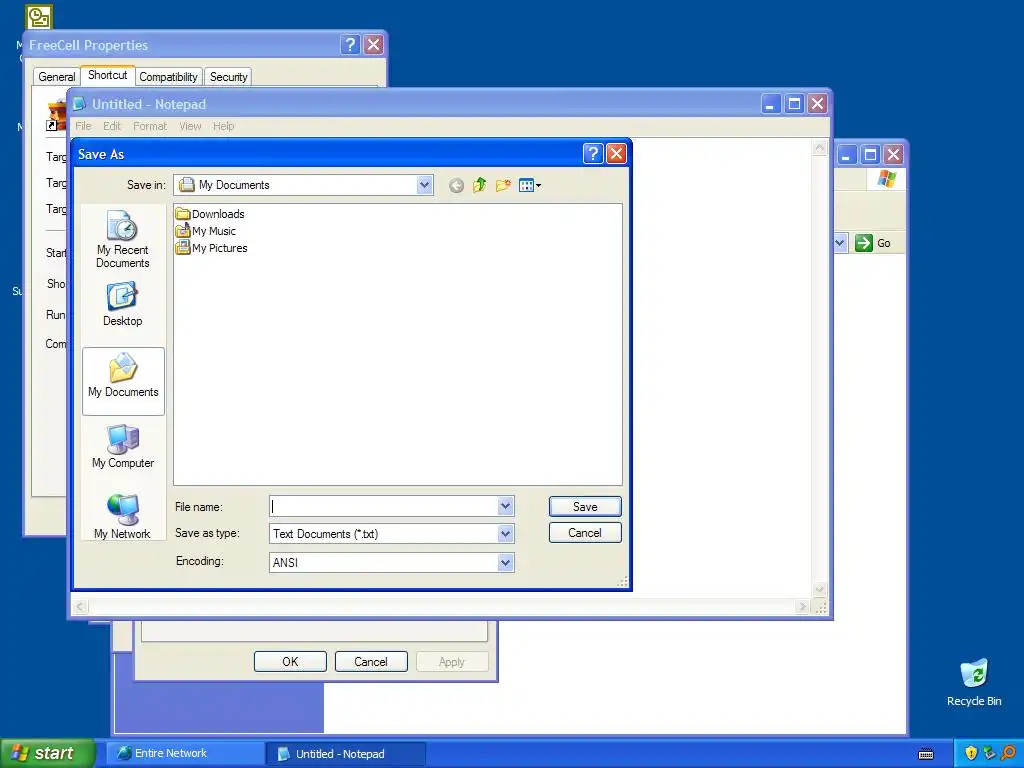The image size is (1024, 768).
Task: Click the security shield tray icon
Action: coord(971,753)
